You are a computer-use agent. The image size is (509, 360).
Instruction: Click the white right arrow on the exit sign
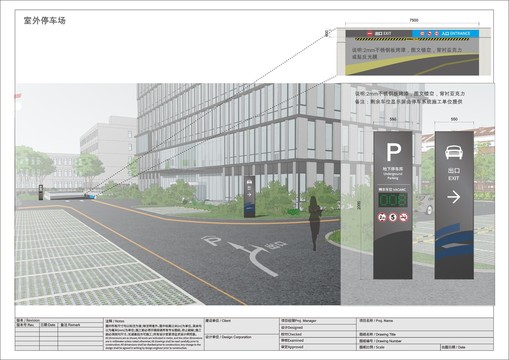pos(453,197)
